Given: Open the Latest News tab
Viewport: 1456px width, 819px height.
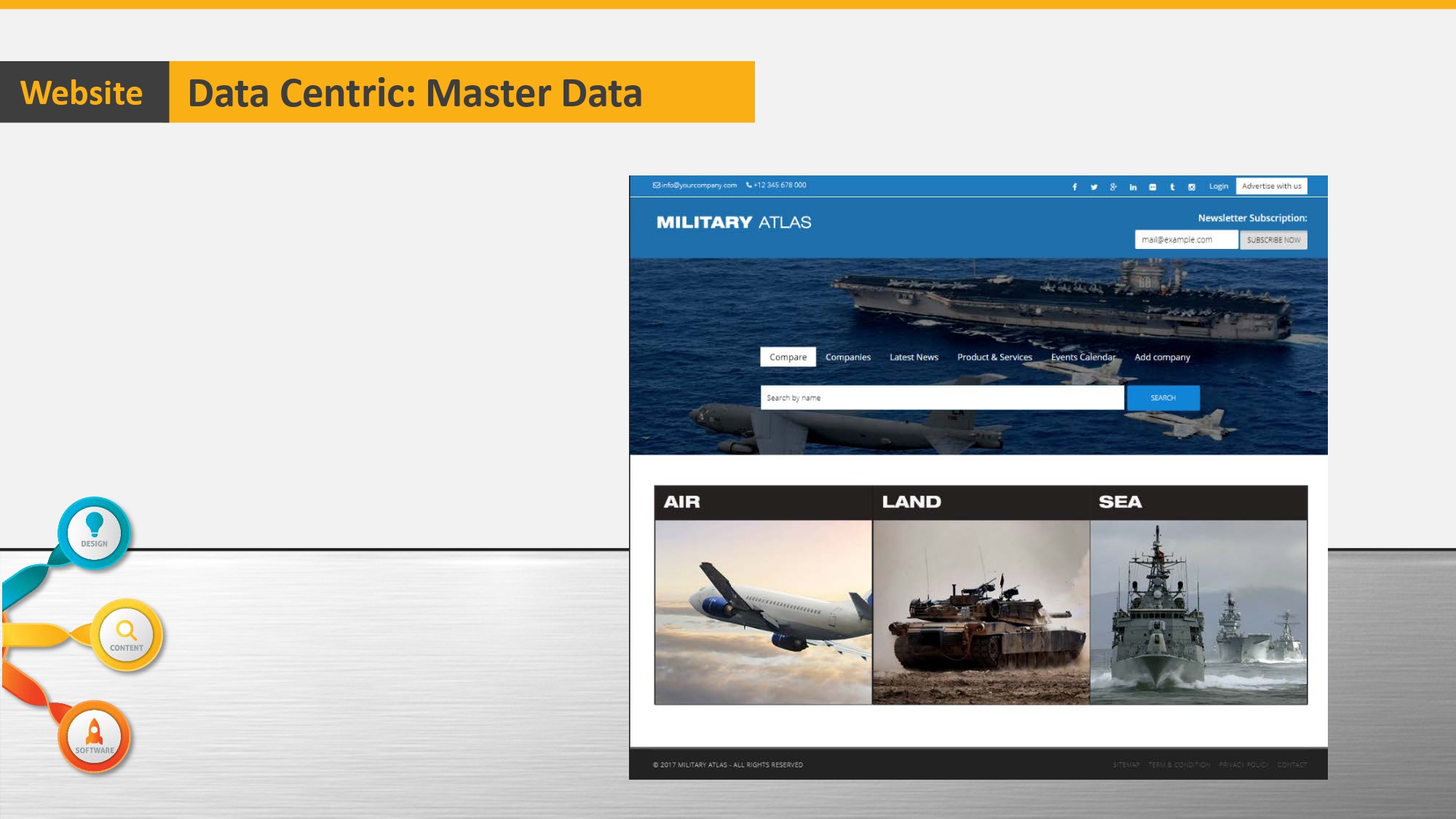Looking at the screenshot, I should [x=914, y=357].
